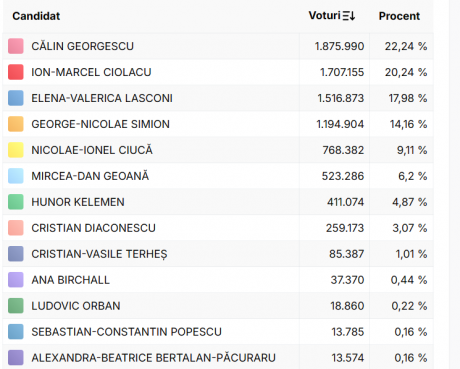460x369 pixels.
Task: Click the Candidat column header
Action: point(36,16)
